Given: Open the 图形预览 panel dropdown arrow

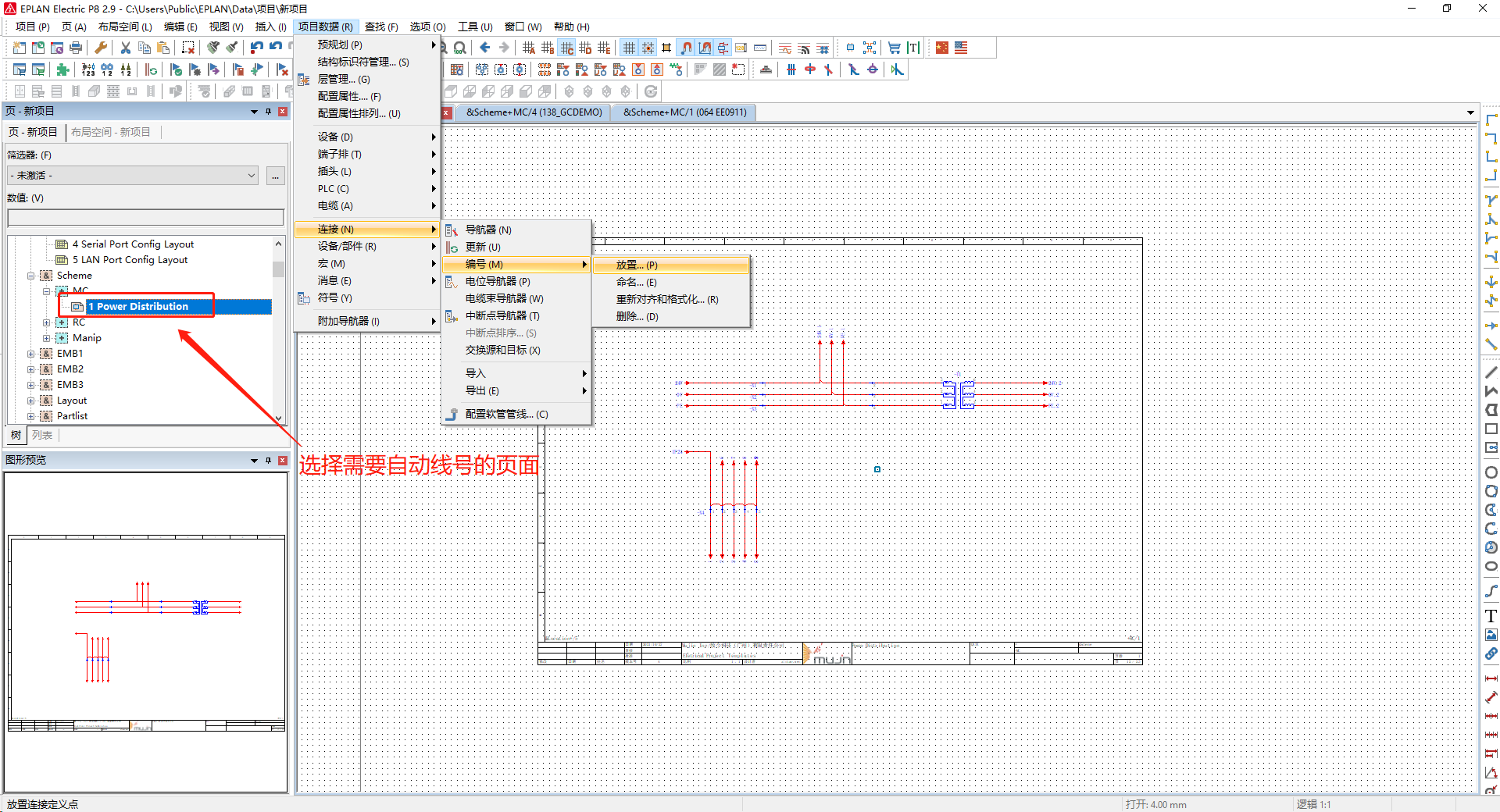Looking at the screenshot, I should (254, 461).
